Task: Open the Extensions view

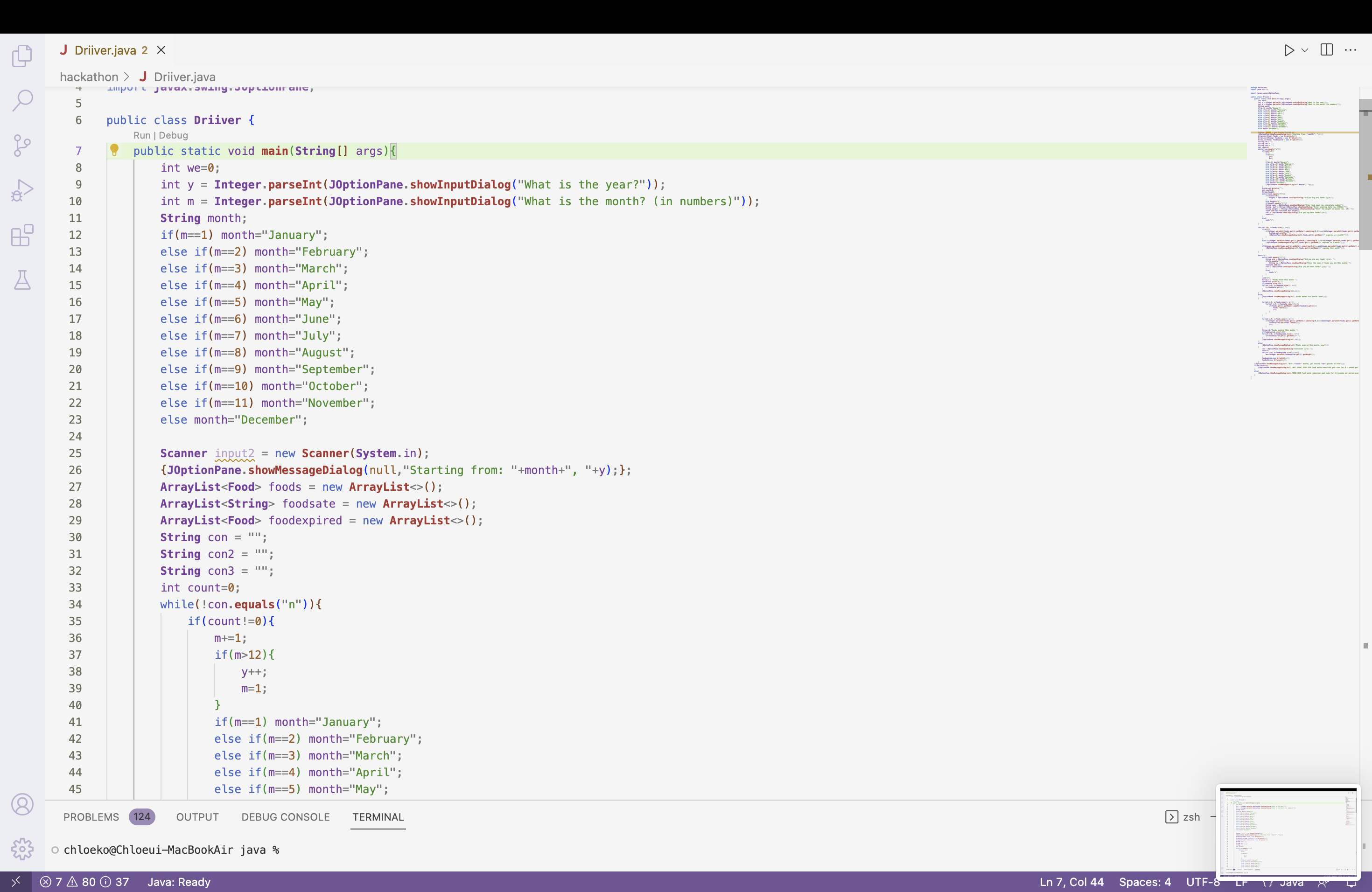Action: click(22, 235)
